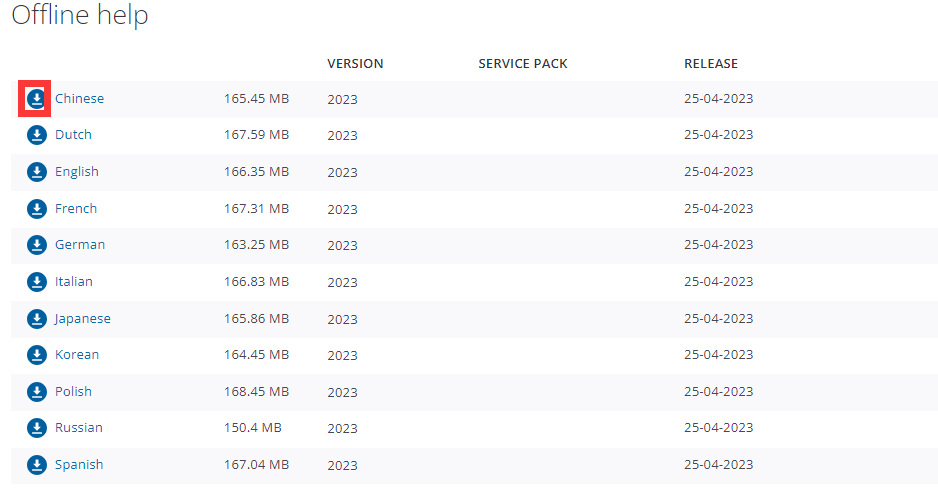The width and height of the screenshot is (938, 492).
Task: Click the download icon beside Italian
Action: tap(36, 282)
